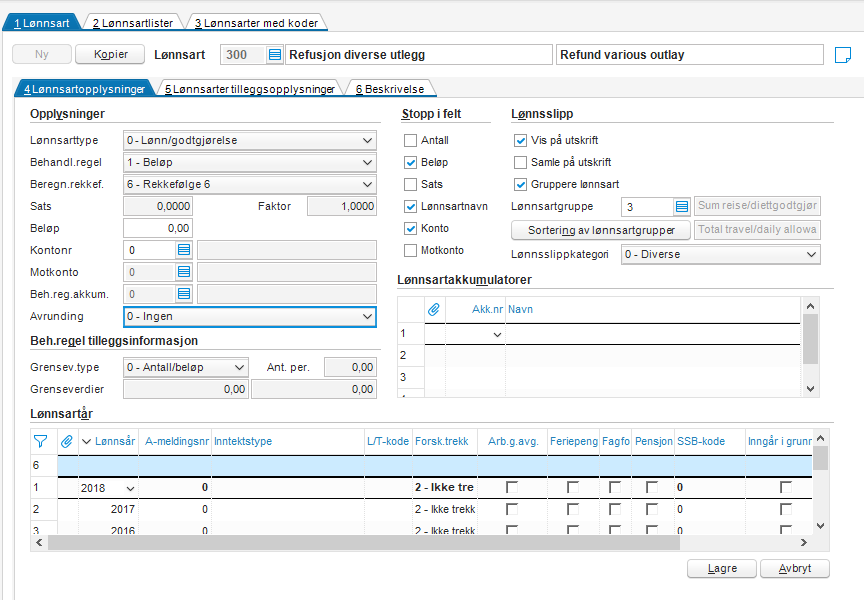
Task: Switch to the Lønnsart tab
Action: point(42,23)
